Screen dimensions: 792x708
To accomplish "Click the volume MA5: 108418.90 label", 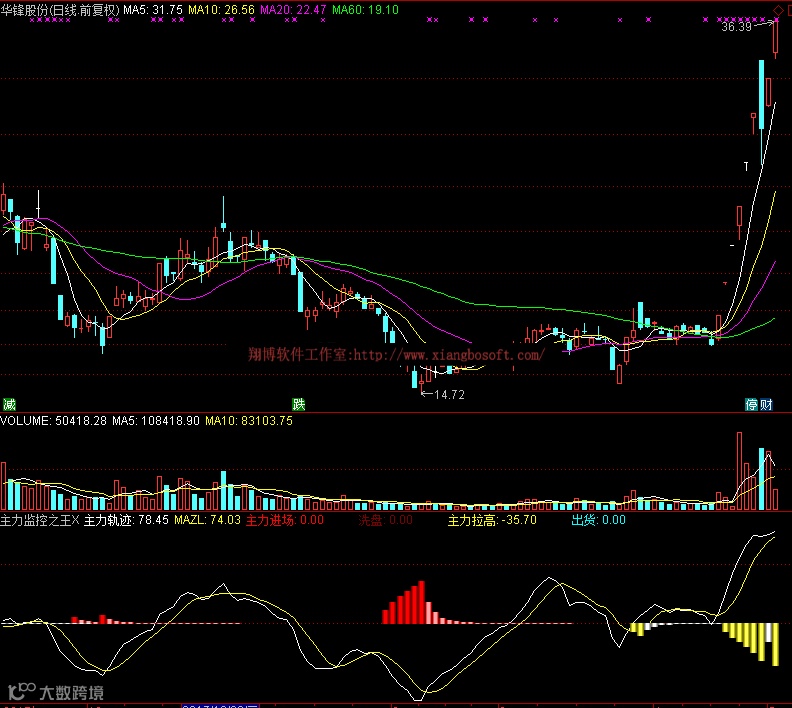I will (156, 421).
